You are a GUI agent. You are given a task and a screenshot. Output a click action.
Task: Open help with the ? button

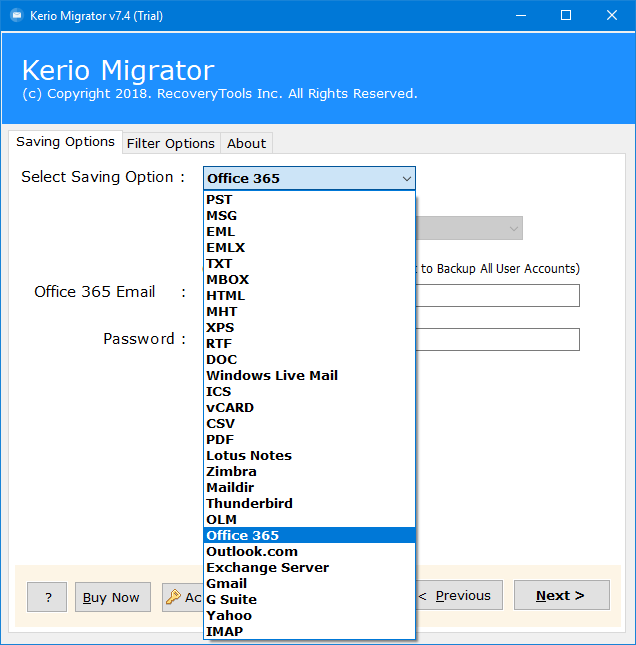47,597
